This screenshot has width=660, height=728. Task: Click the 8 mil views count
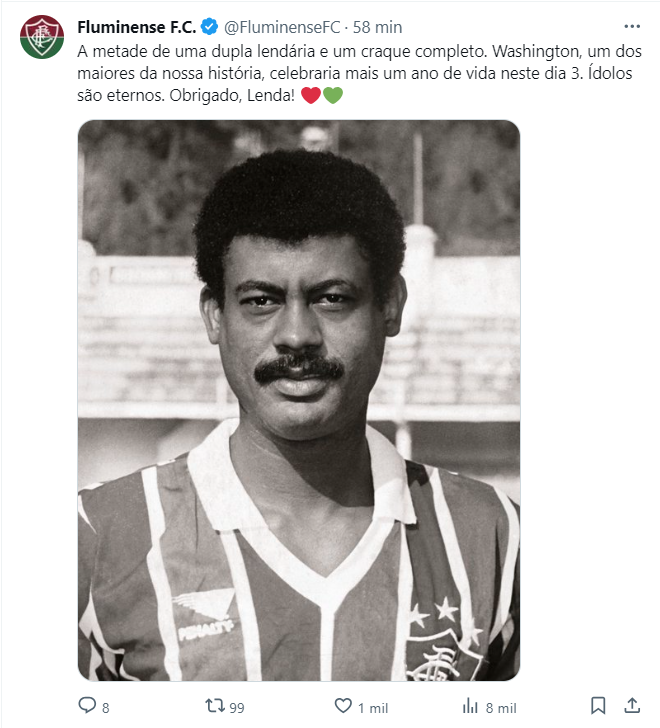coord(501,708)
